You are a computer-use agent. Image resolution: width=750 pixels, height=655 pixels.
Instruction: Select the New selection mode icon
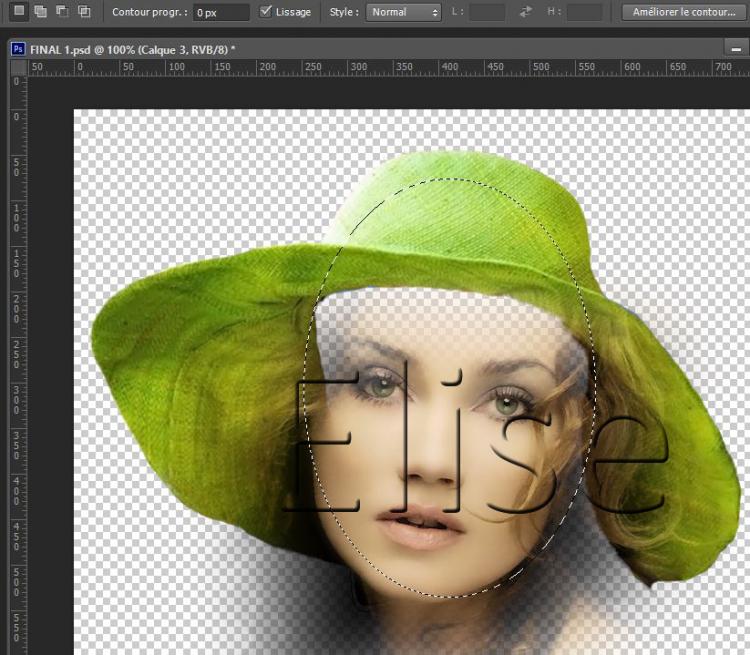[x=19, y=12]
